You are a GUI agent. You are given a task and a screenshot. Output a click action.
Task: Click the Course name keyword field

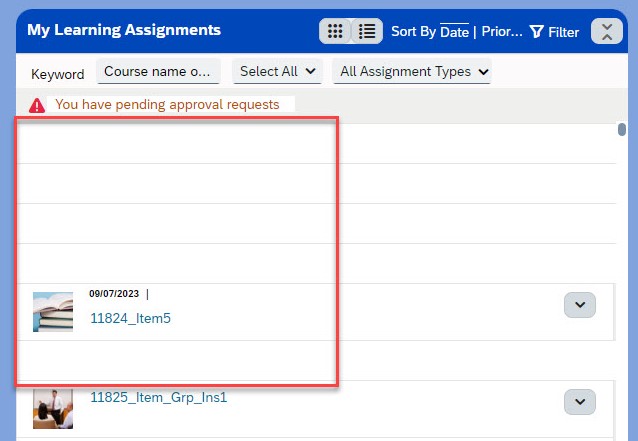click(x=158, y=71)
